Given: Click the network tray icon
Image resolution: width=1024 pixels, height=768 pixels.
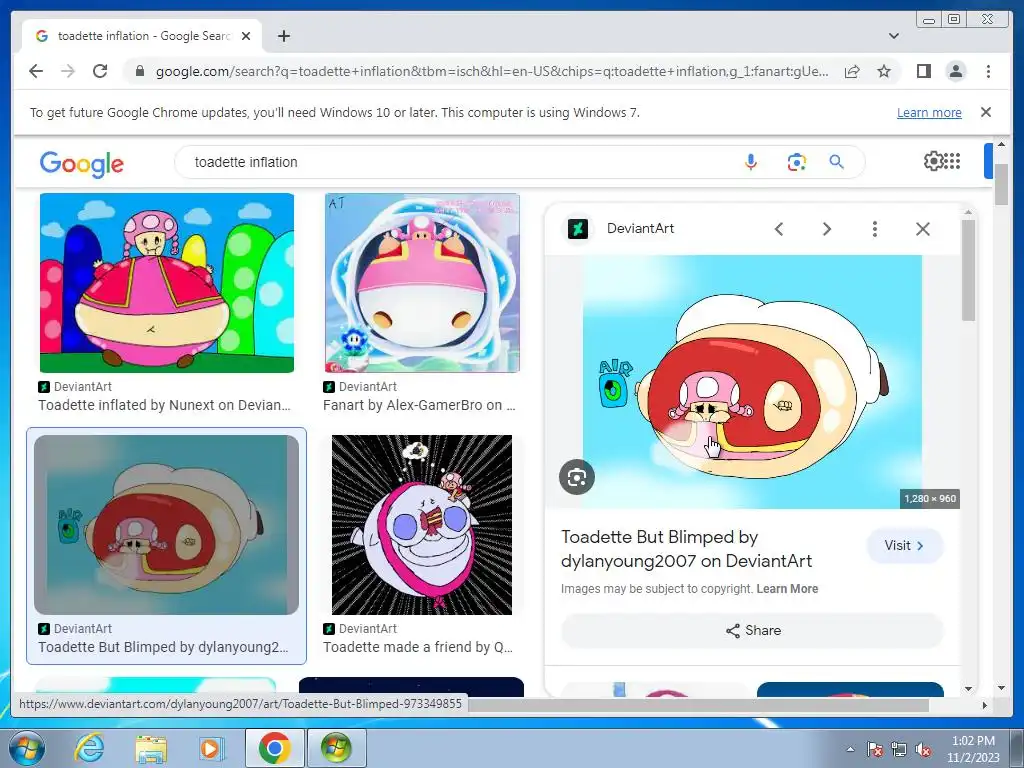Looking at the screenshot, I should click(899, 749).
